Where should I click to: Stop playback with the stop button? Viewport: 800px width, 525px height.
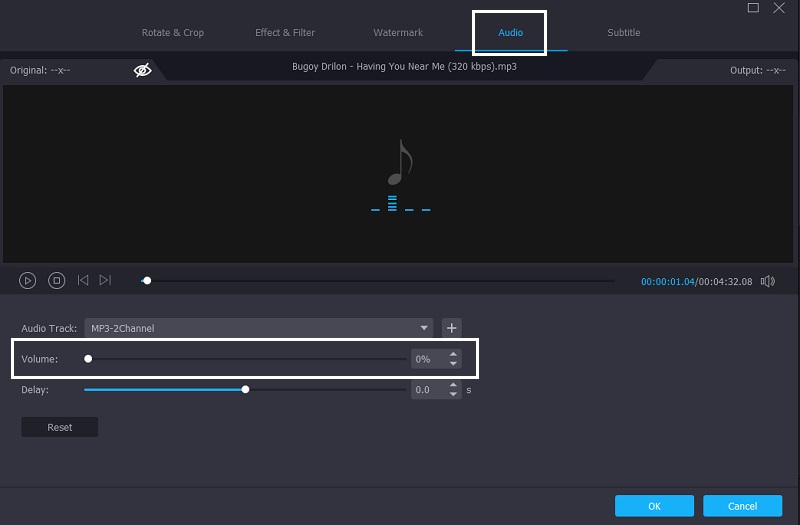coord(57,281)
